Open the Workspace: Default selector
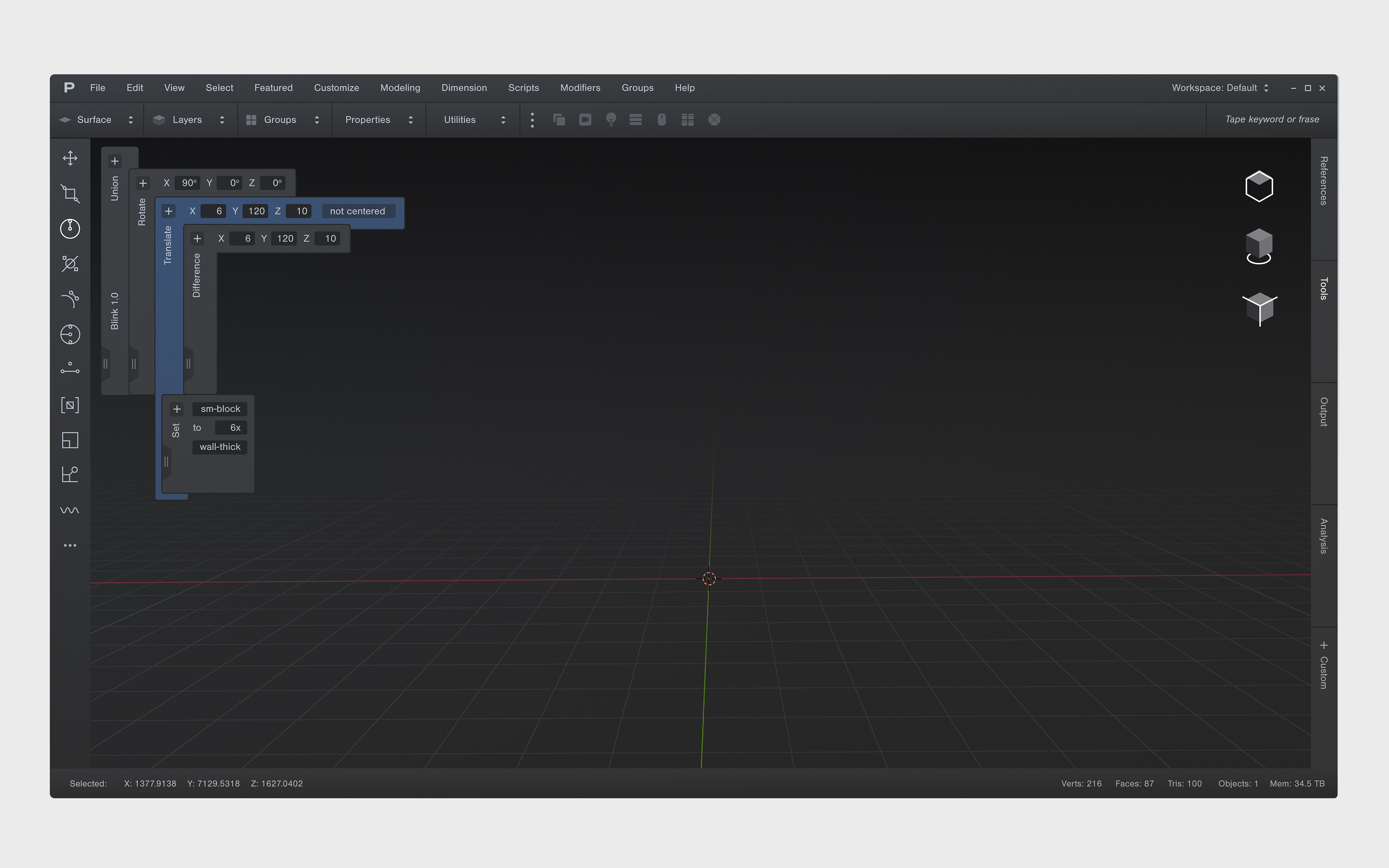 (x=1220, y=88)
